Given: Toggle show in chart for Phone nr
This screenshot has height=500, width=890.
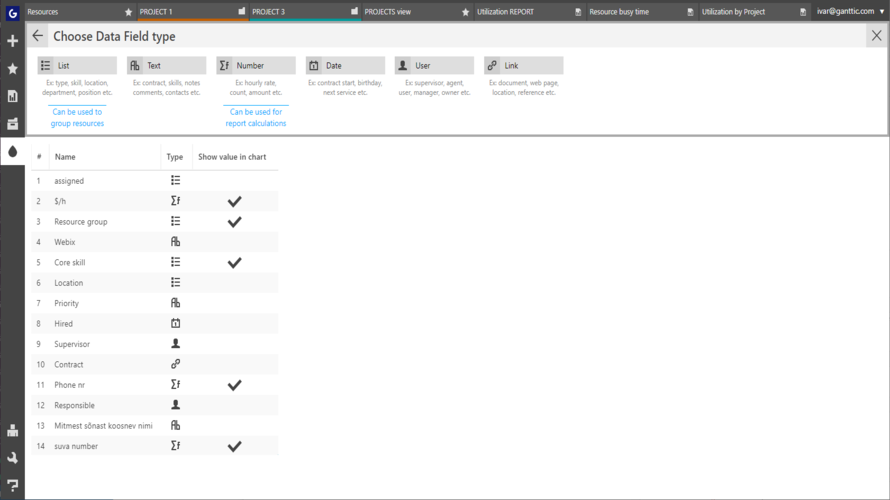Looking at the screenshot, I should coord(234,385).
